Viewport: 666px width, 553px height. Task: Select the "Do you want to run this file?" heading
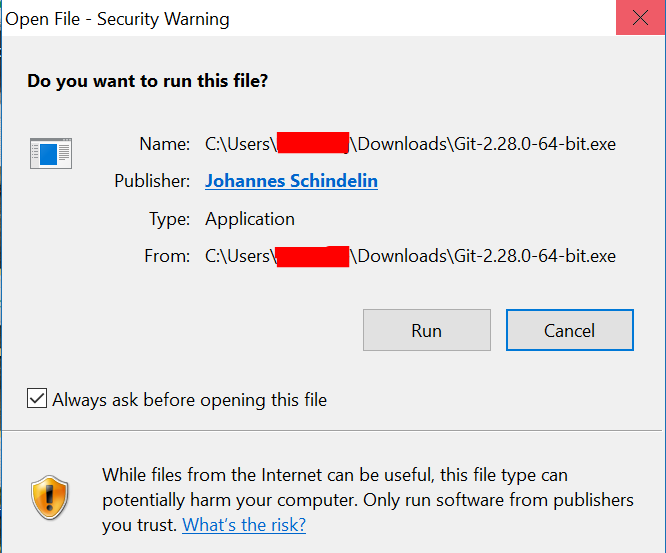point(147,80)
